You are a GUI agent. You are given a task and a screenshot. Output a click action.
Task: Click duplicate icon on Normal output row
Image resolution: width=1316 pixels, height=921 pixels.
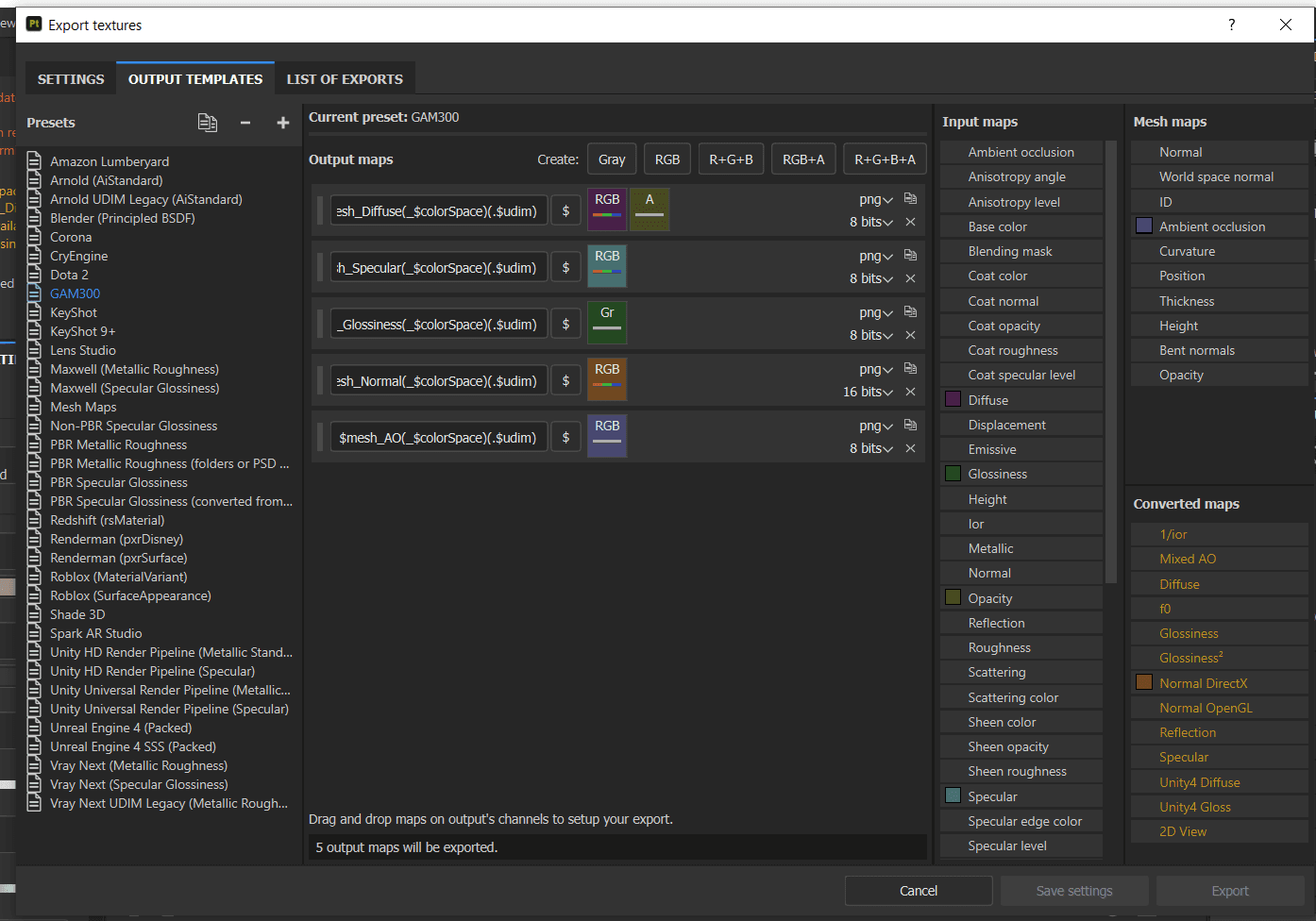click(x=910, y=369)
